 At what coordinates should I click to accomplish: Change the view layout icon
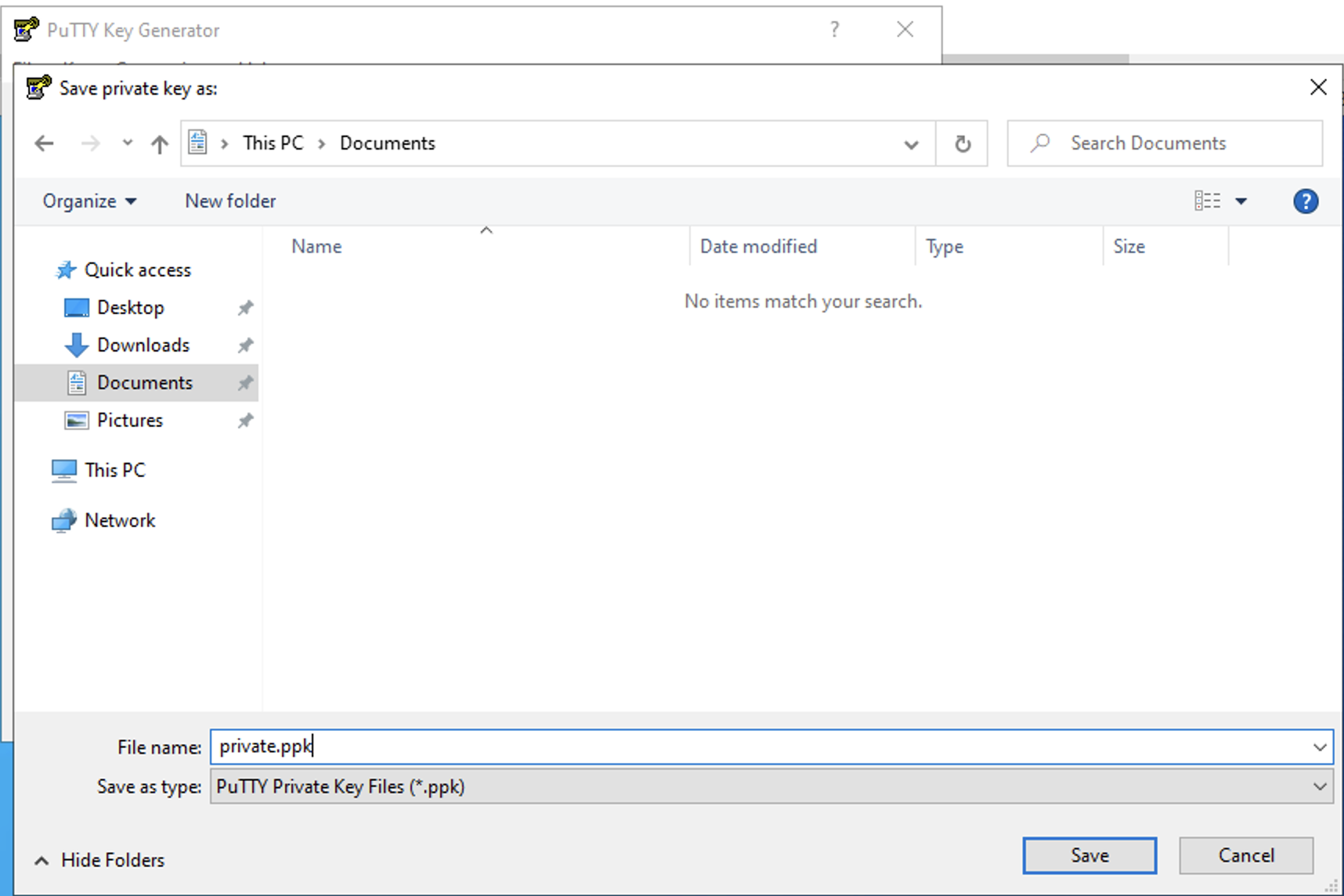(1207, 201)
